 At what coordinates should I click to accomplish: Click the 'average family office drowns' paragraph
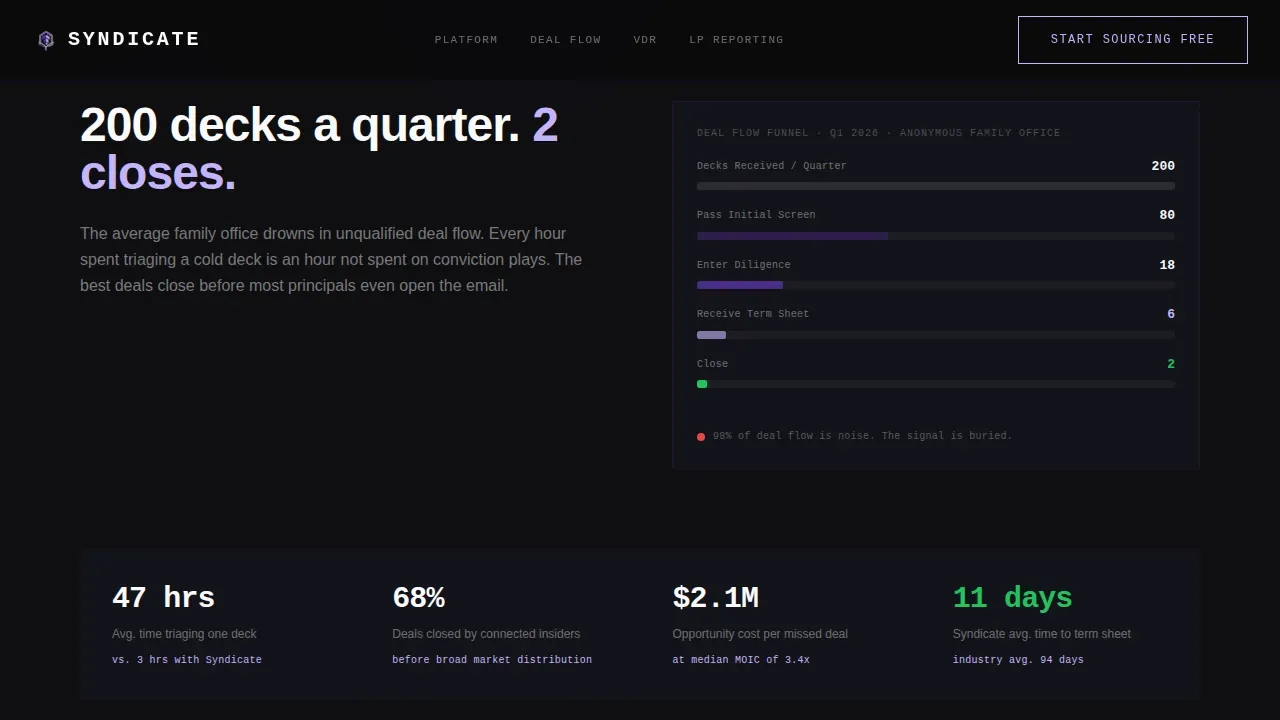pyautogui.click(x=331, y=259)
